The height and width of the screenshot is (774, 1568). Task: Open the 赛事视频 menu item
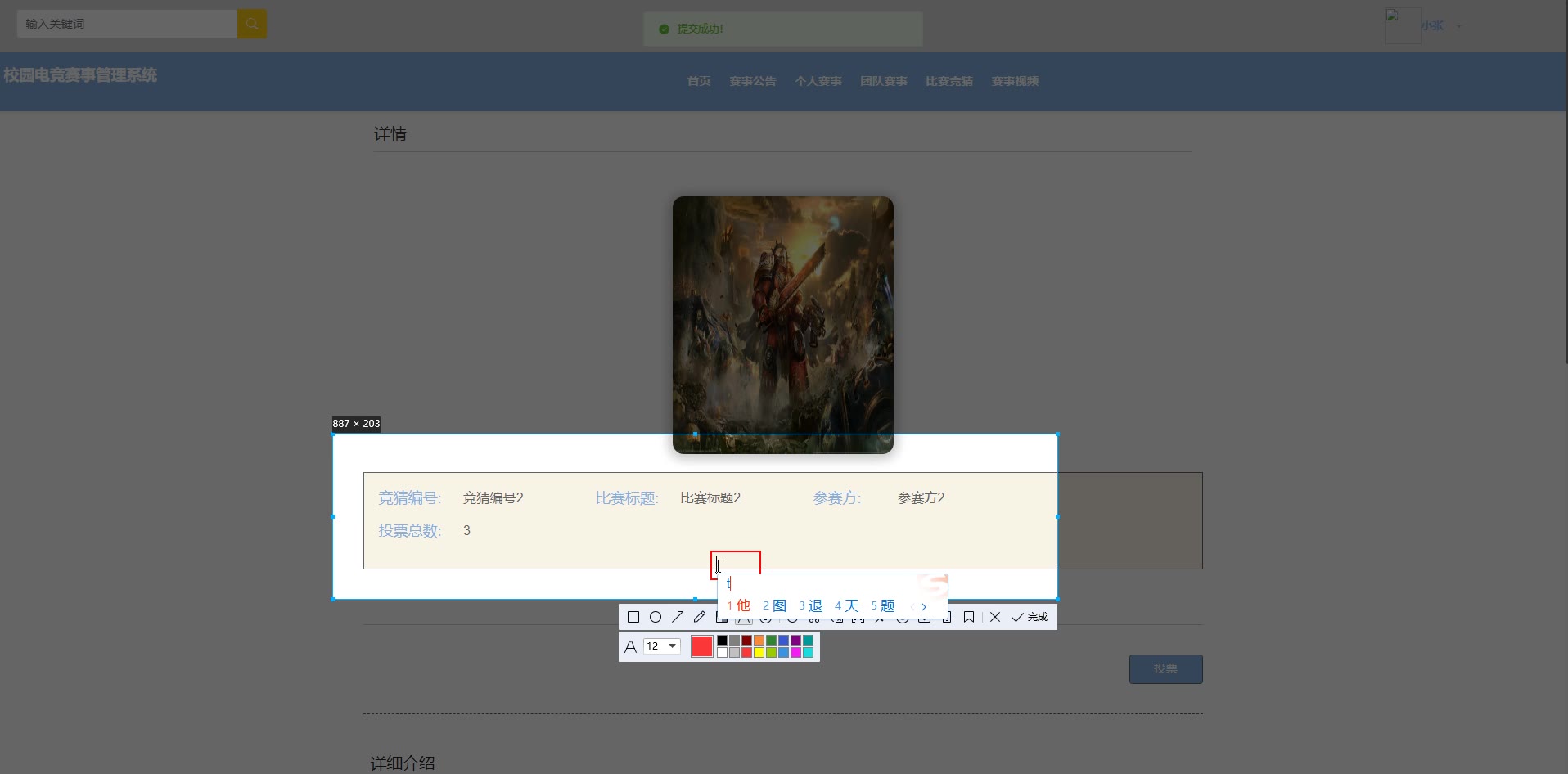coord(1015,81)
